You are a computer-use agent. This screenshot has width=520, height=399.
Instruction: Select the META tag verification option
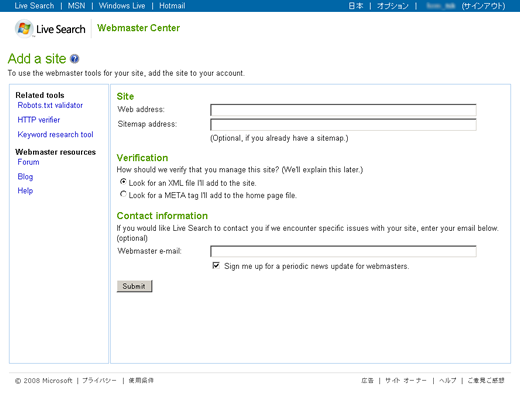[x=123, y=194]
